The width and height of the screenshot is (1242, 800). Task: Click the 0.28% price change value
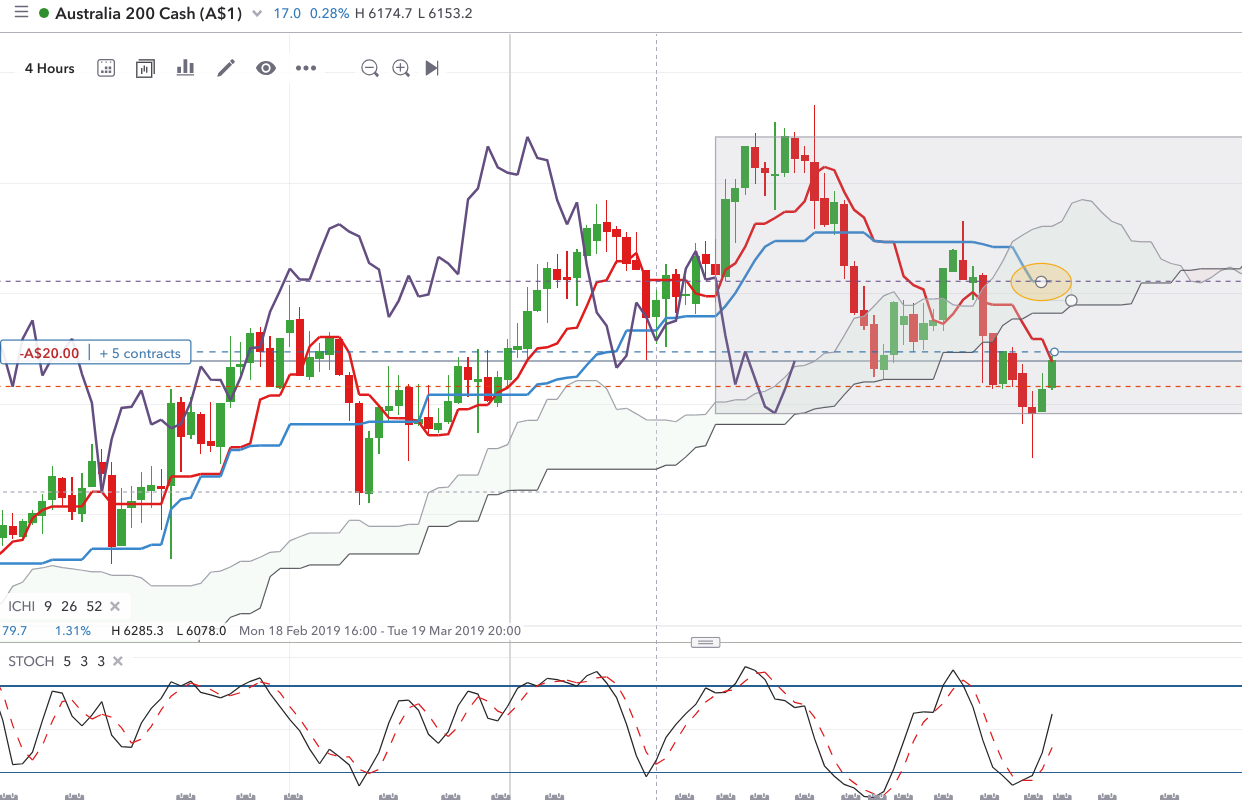[x=329, y=14]
